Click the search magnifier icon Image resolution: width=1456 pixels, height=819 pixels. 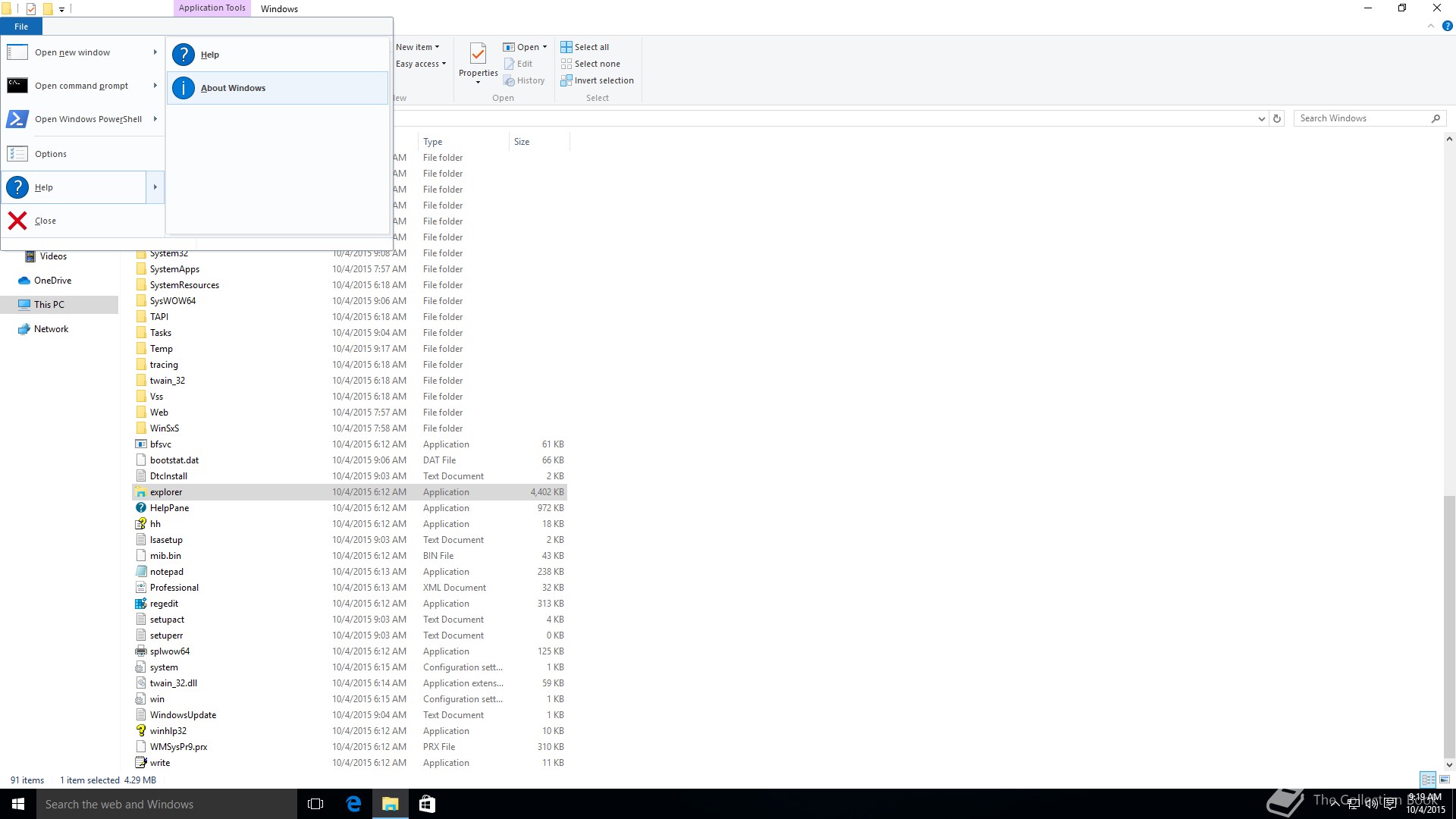1436,118
